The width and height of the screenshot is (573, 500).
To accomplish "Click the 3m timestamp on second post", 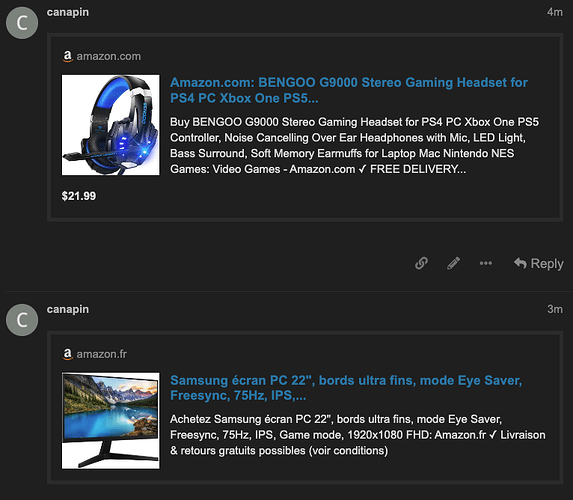I will point(555,309).
